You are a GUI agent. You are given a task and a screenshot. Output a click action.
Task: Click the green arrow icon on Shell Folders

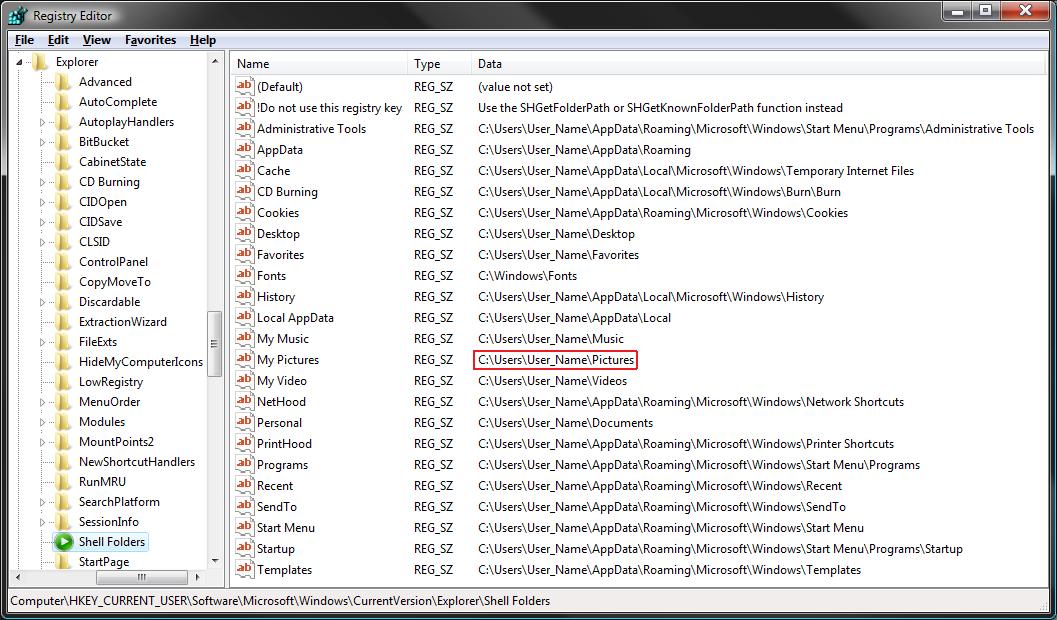[x=64, y=541]
